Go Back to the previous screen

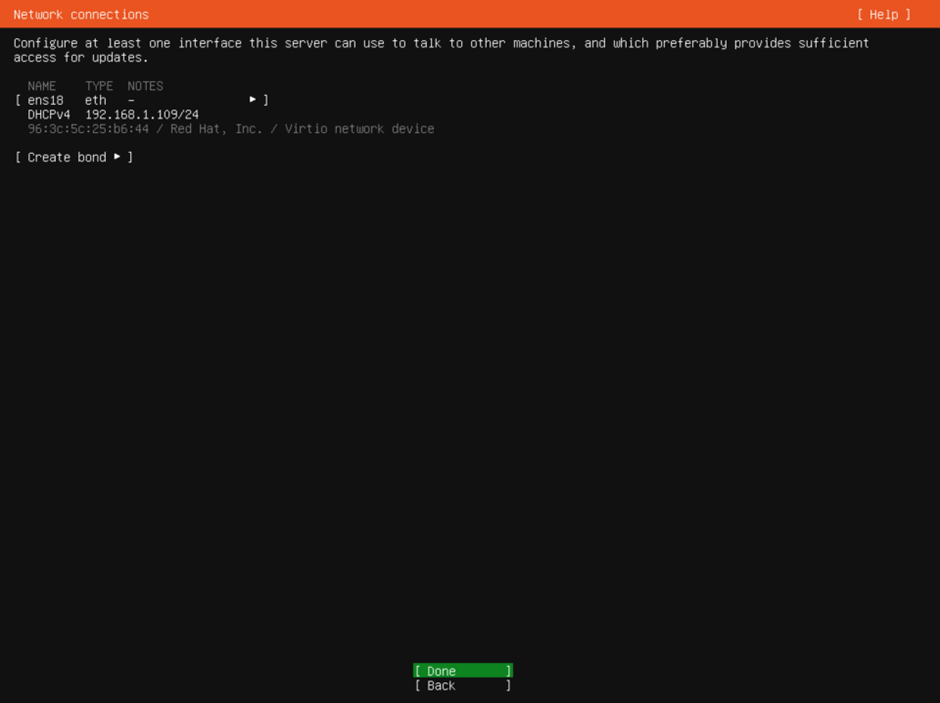tap(462, 686)
